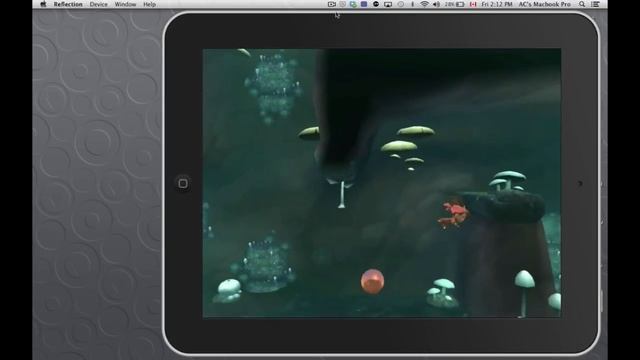Open the Window menu

tap(125, 4)
